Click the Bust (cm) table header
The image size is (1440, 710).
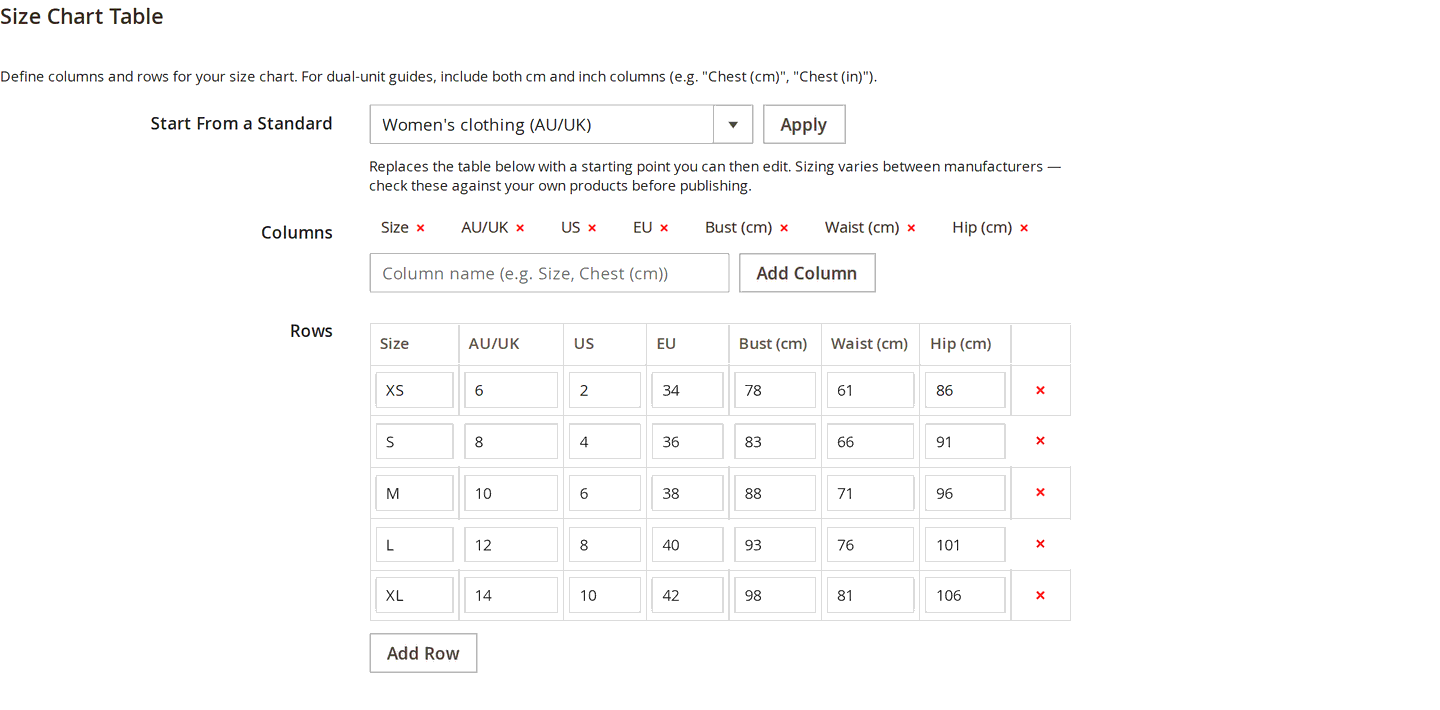773,344
